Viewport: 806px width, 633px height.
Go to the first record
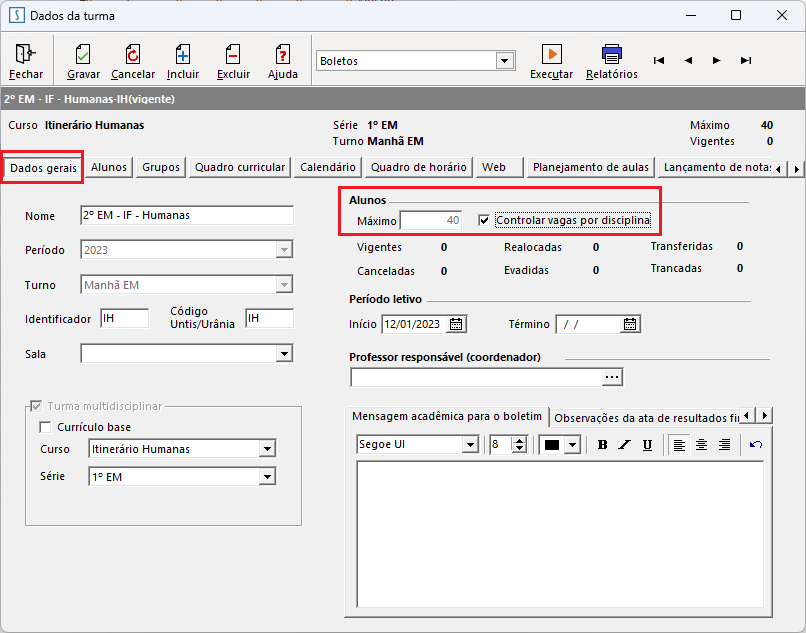point(659,61)
